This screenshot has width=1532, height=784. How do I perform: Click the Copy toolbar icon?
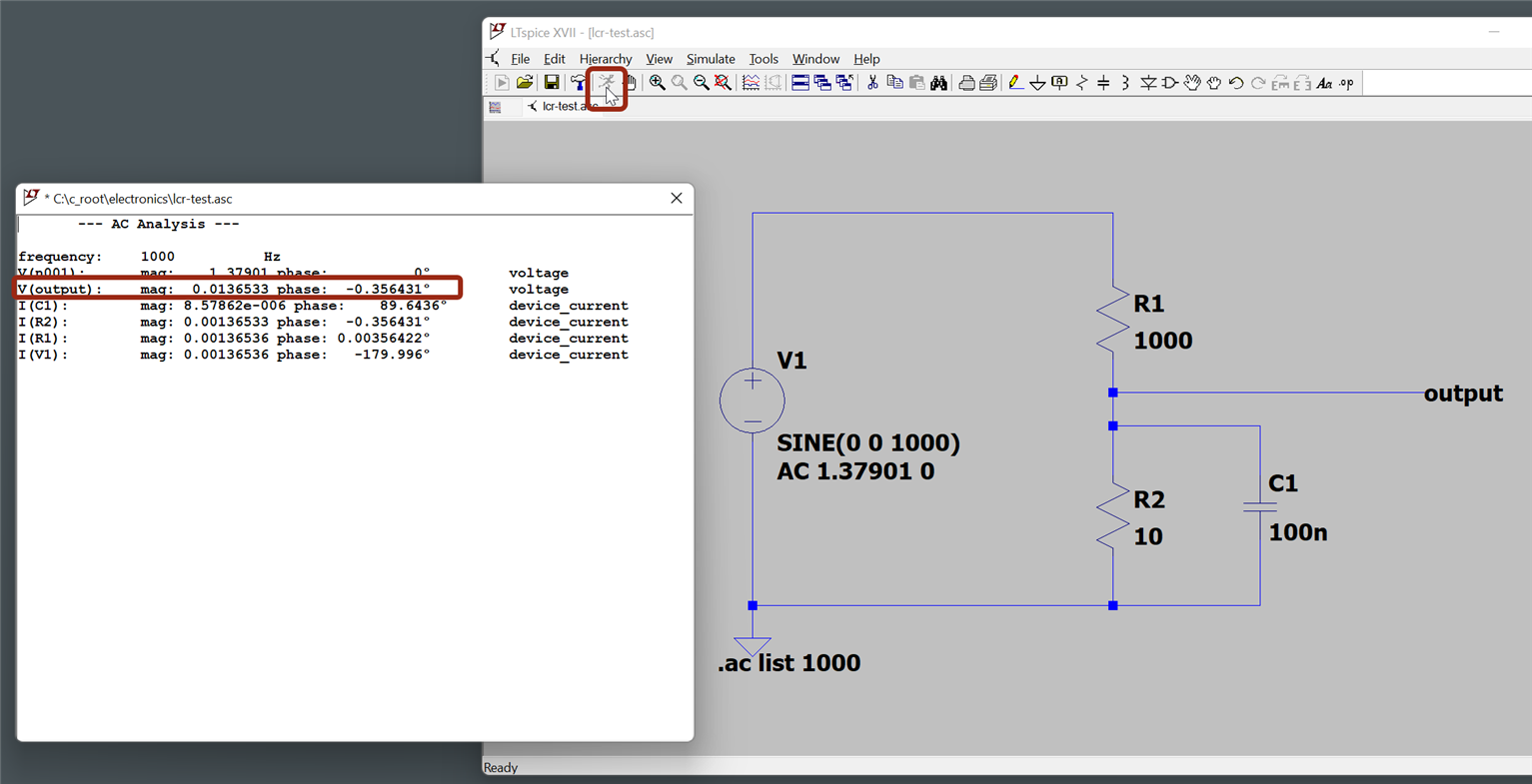894,83
